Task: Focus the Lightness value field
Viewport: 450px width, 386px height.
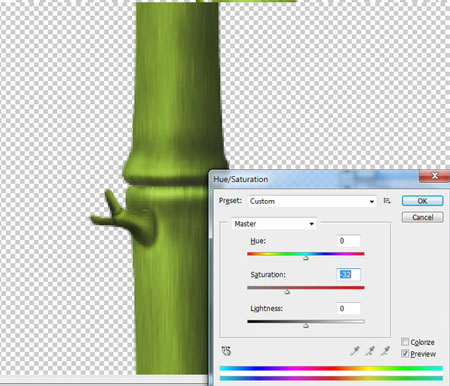Action: coord(348,308)
